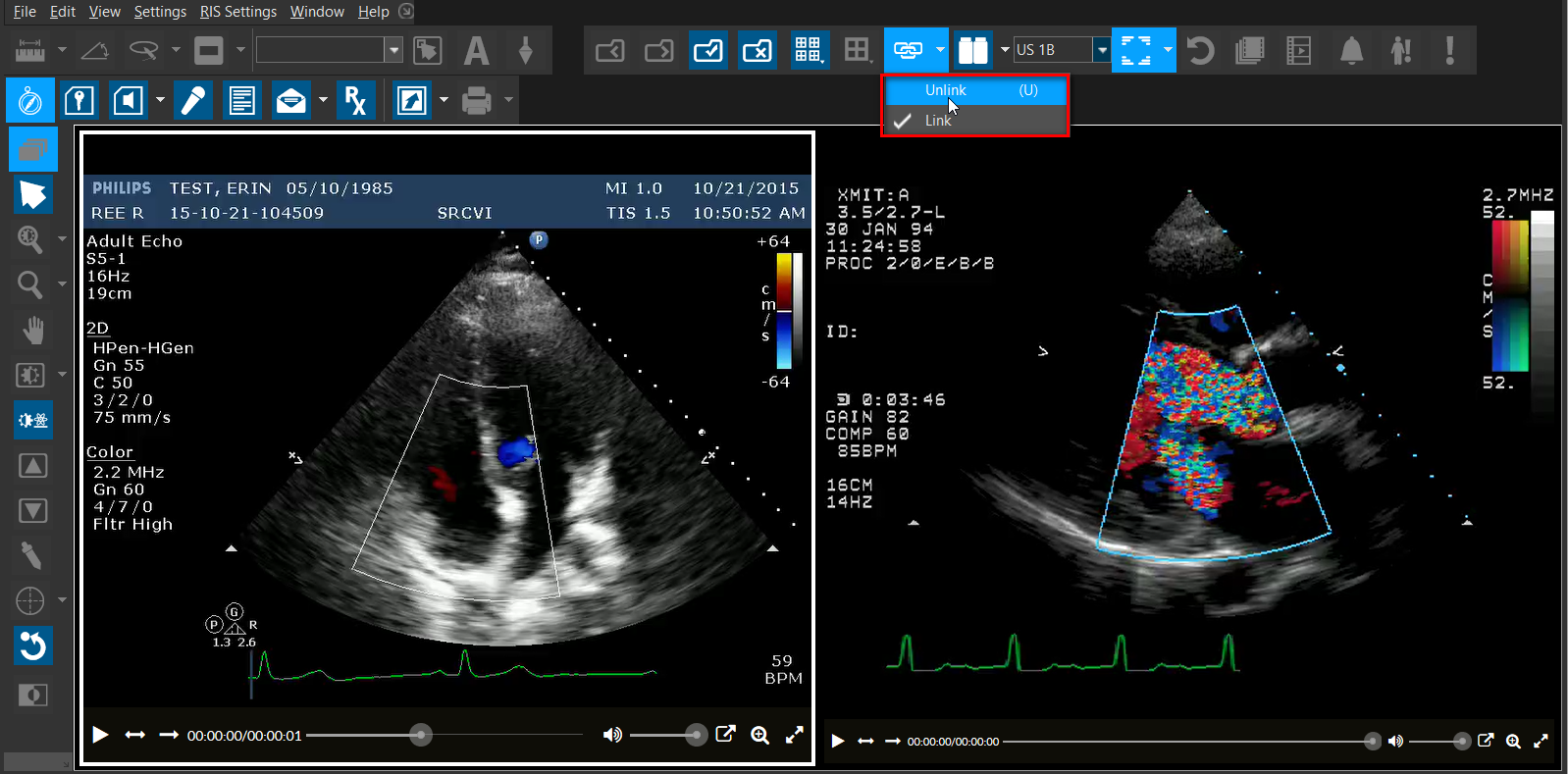Click the angle measurement tool
Screen dimensions: 1568x774
click(x=94, y=50)
